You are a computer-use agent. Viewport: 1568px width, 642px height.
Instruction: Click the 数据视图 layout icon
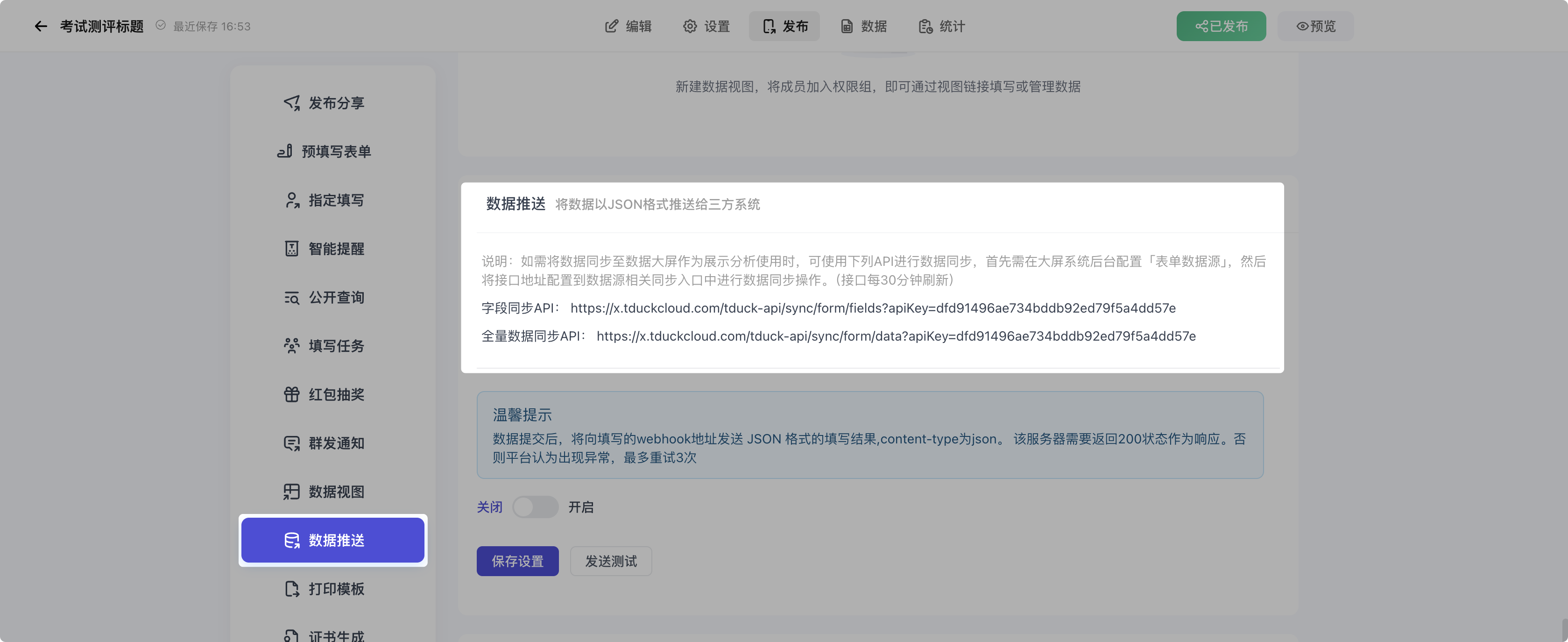[291, 492]
